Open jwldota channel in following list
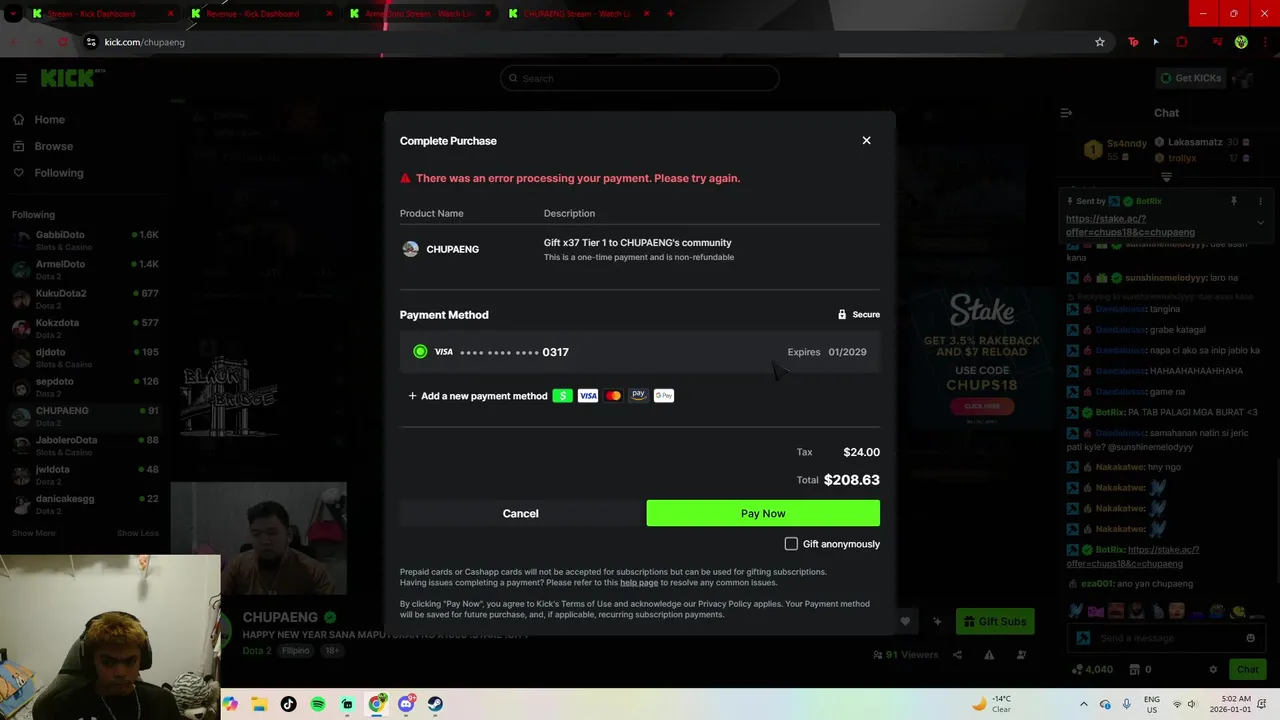Viewport: 1280px width, 720px height. (85, 474)
